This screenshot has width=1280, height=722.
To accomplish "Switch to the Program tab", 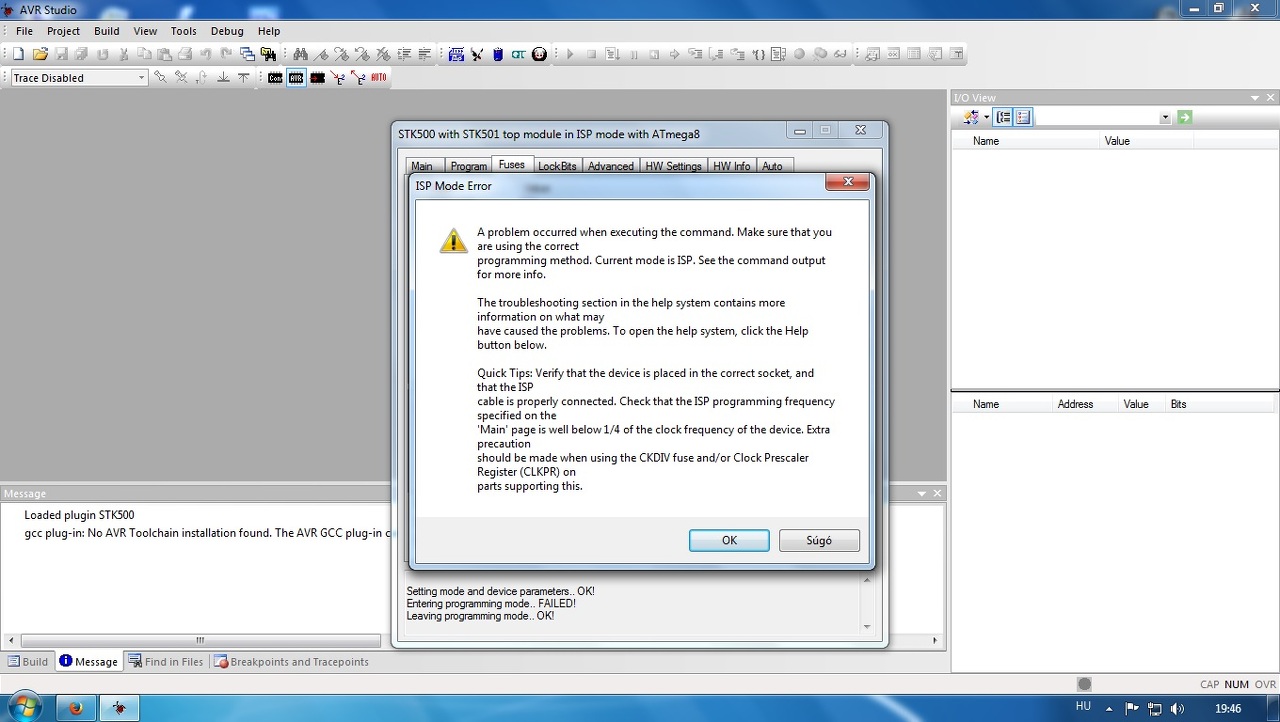I will click(468, 166).
